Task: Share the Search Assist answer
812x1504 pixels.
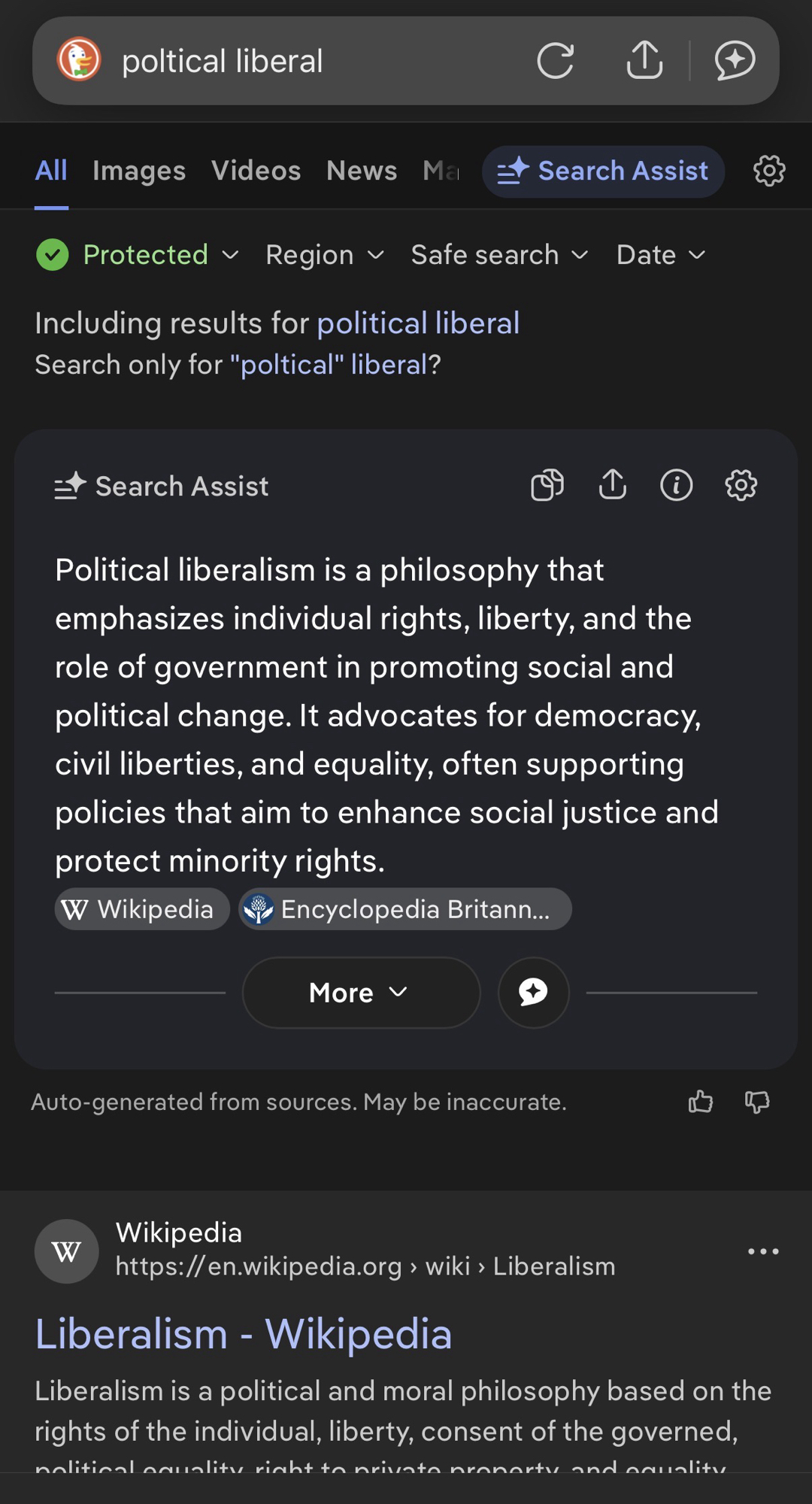Action: [613, 485]
